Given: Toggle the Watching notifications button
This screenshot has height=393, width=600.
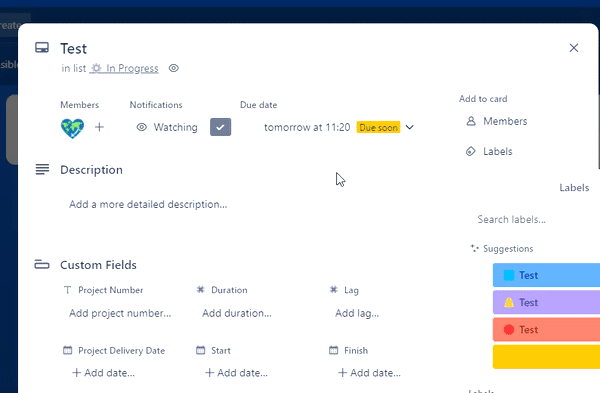Looking at the screenshot, I should tap(167, 127).
